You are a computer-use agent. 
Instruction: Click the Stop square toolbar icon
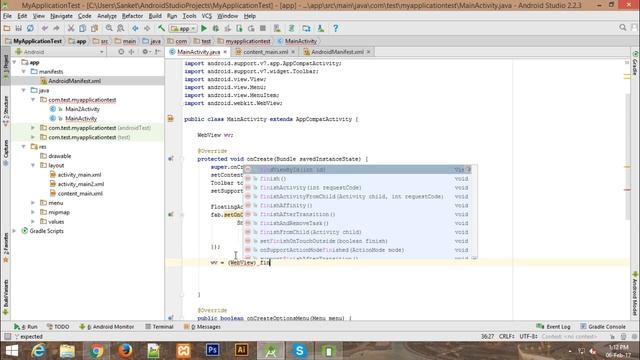(263, 28)
